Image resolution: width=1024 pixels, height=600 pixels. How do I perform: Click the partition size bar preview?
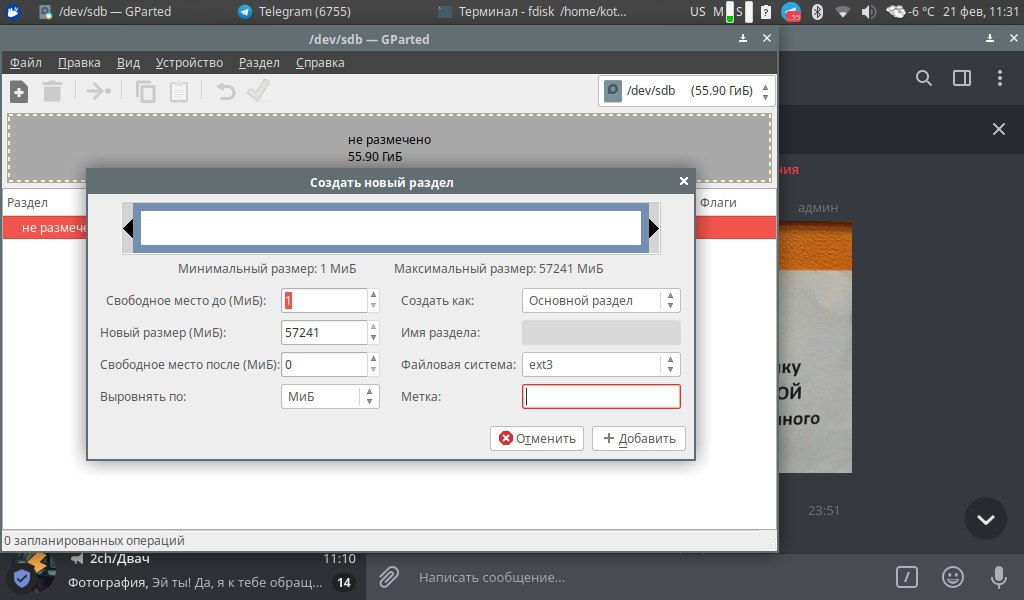tap(391, 228)
